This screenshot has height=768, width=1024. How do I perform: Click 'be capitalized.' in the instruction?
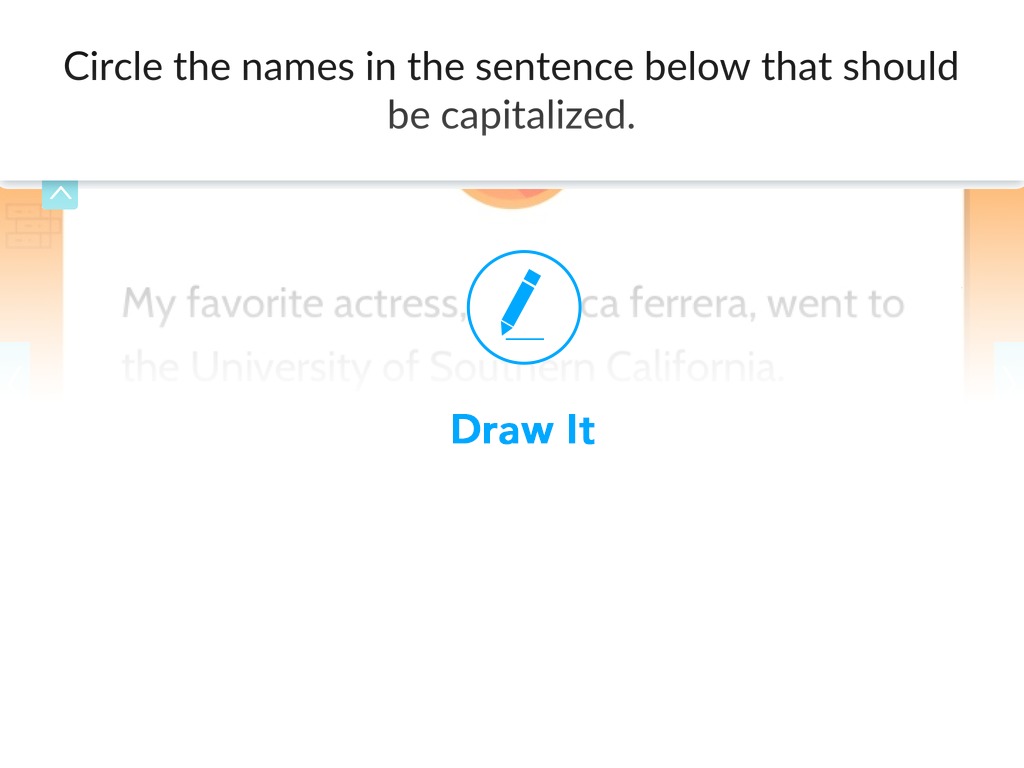point(511,116)
